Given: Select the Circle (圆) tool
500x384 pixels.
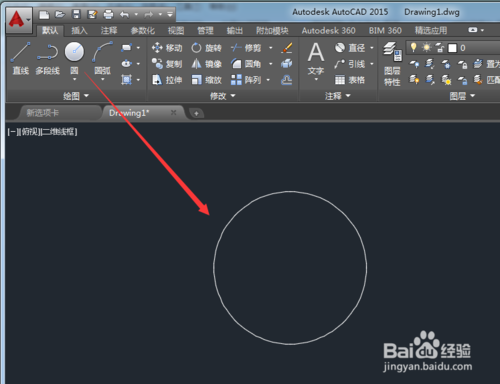Looking at the screenshot, I should coord(74,58).
